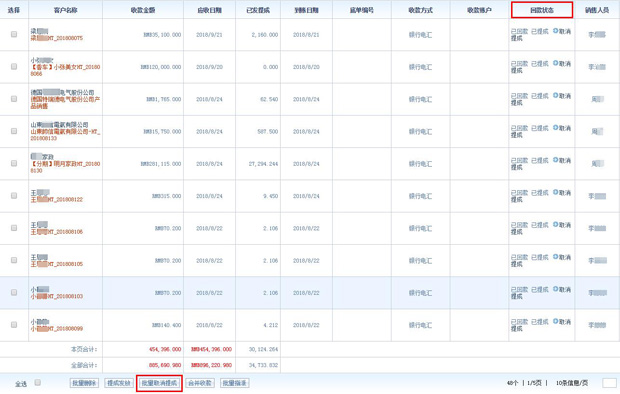Open the 【香车】小张美女 order link

[x=65, y=70]
